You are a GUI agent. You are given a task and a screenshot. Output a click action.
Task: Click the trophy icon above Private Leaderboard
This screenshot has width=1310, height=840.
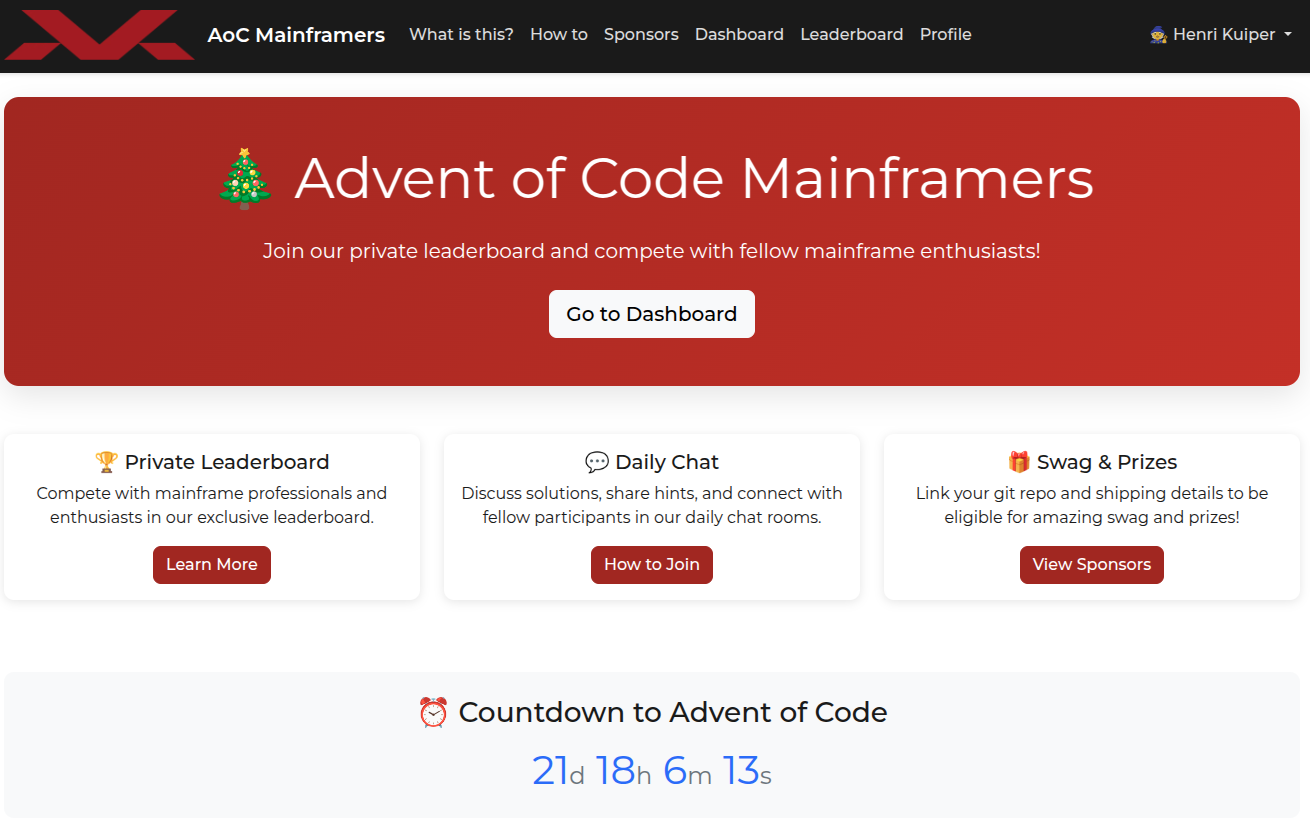pyautogui.click(x=104, y=461)
